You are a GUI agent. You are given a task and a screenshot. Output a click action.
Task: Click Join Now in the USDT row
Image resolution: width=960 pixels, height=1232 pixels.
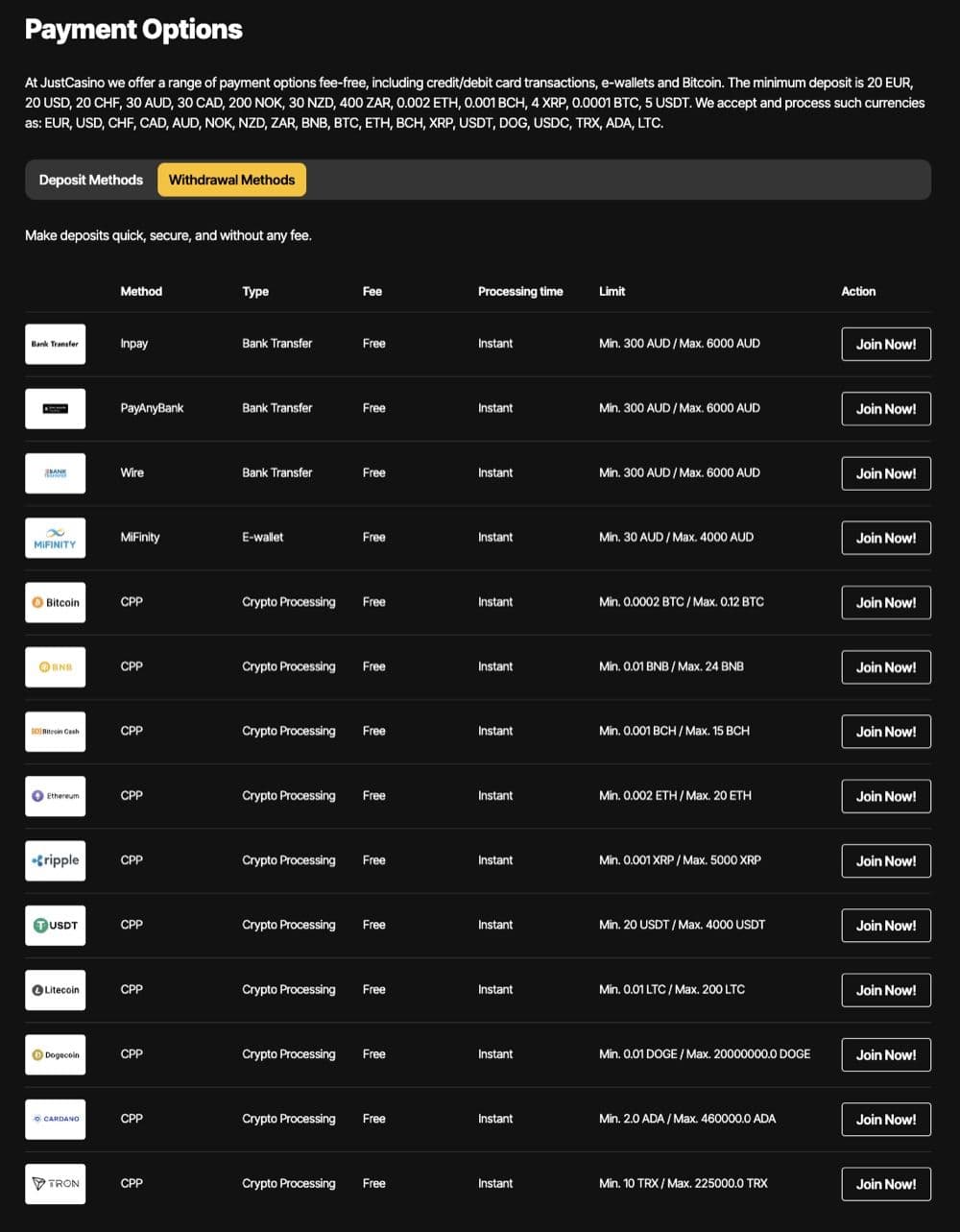(x=886, y=926)
